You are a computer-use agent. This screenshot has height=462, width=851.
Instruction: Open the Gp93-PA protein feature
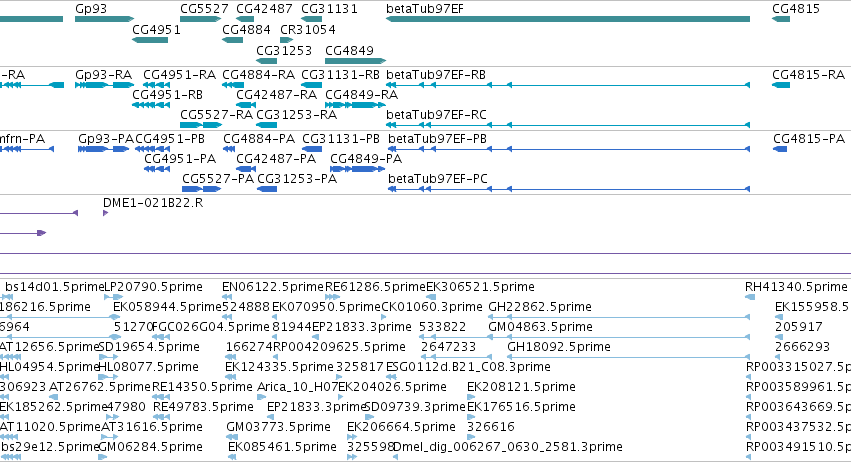pyautogui.click(x=104, y=149)
